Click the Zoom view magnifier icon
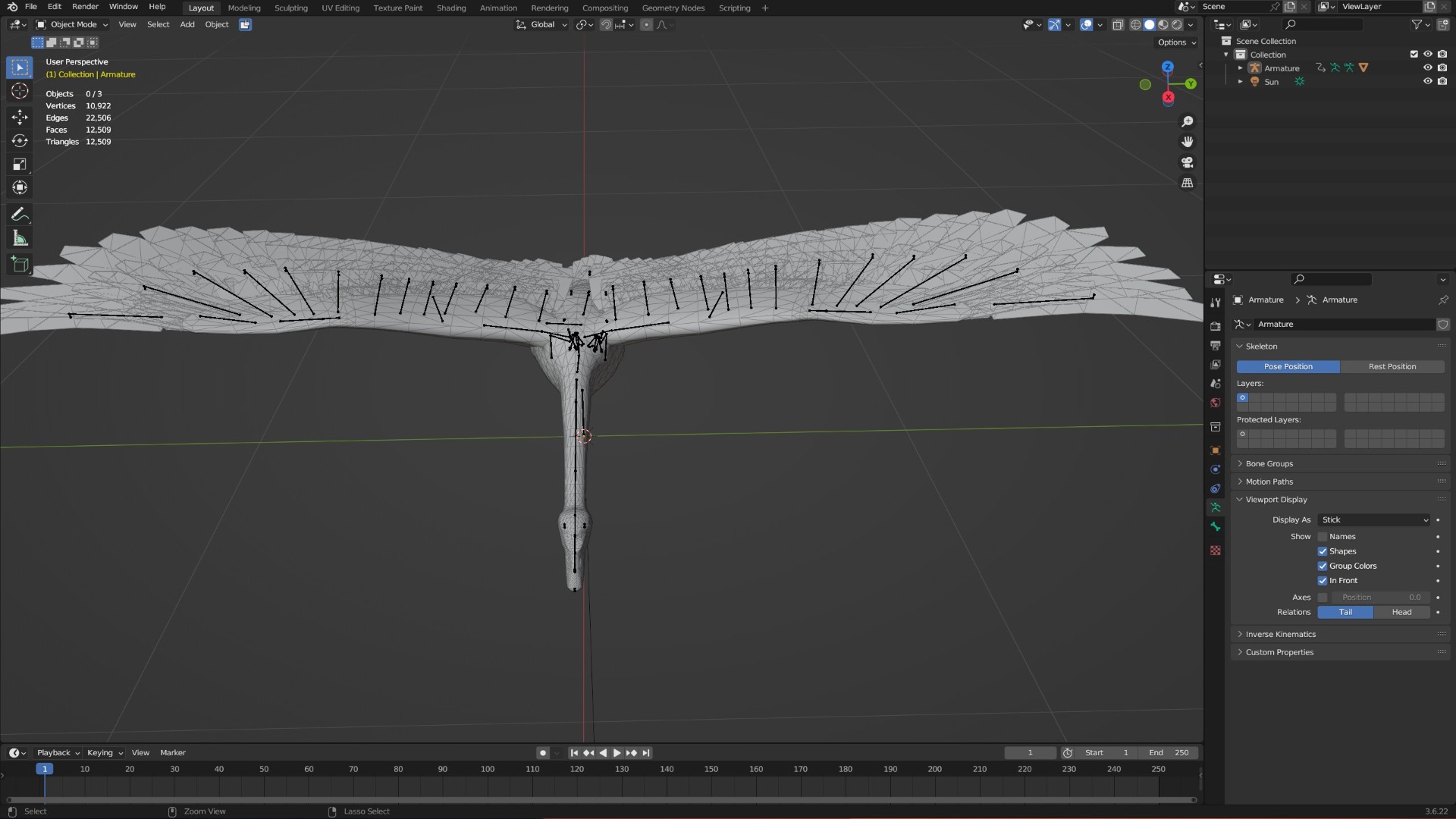The image size is (1456, 819). [x=1188, y=121]
